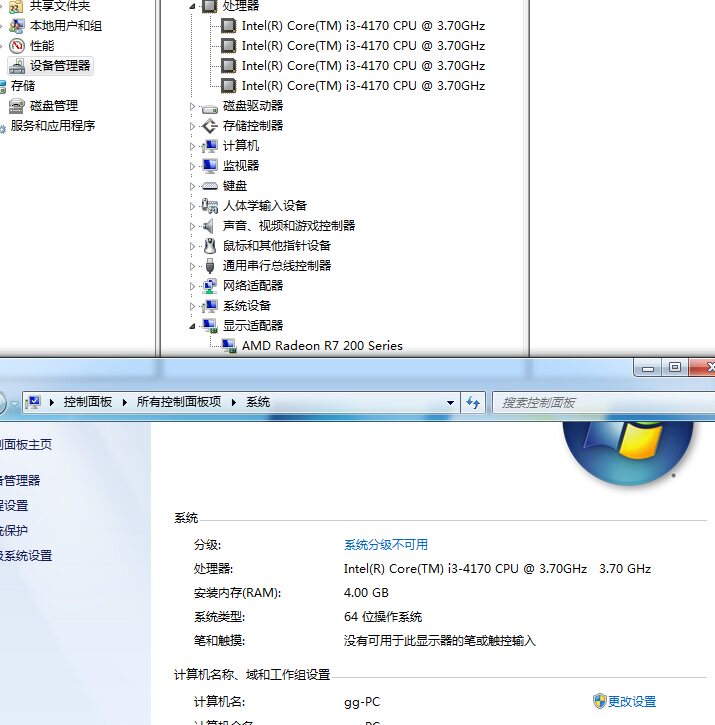
Task: Collapse the 显示适配器 node
Action: coord(192,326)
